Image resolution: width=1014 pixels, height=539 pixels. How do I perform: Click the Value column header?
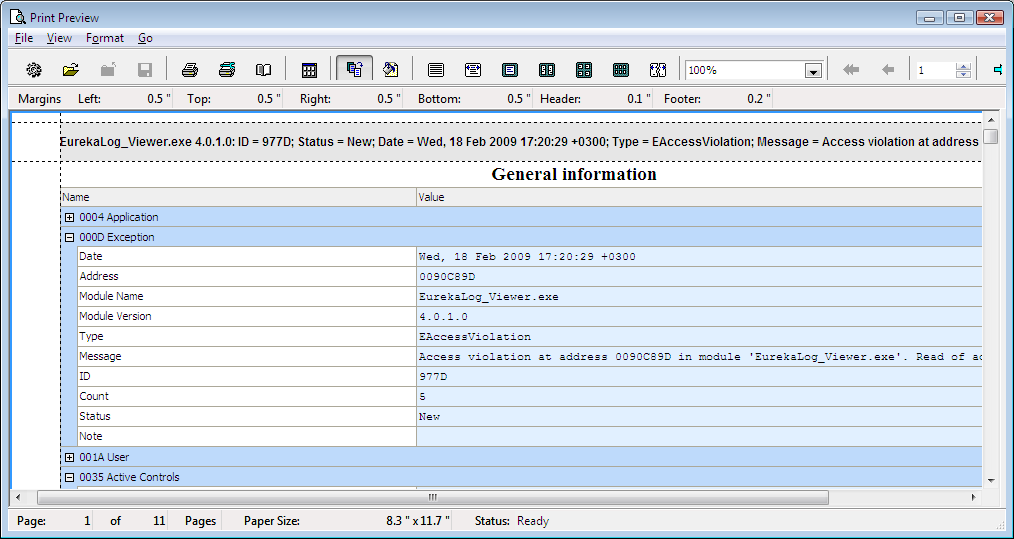(699, 197)
